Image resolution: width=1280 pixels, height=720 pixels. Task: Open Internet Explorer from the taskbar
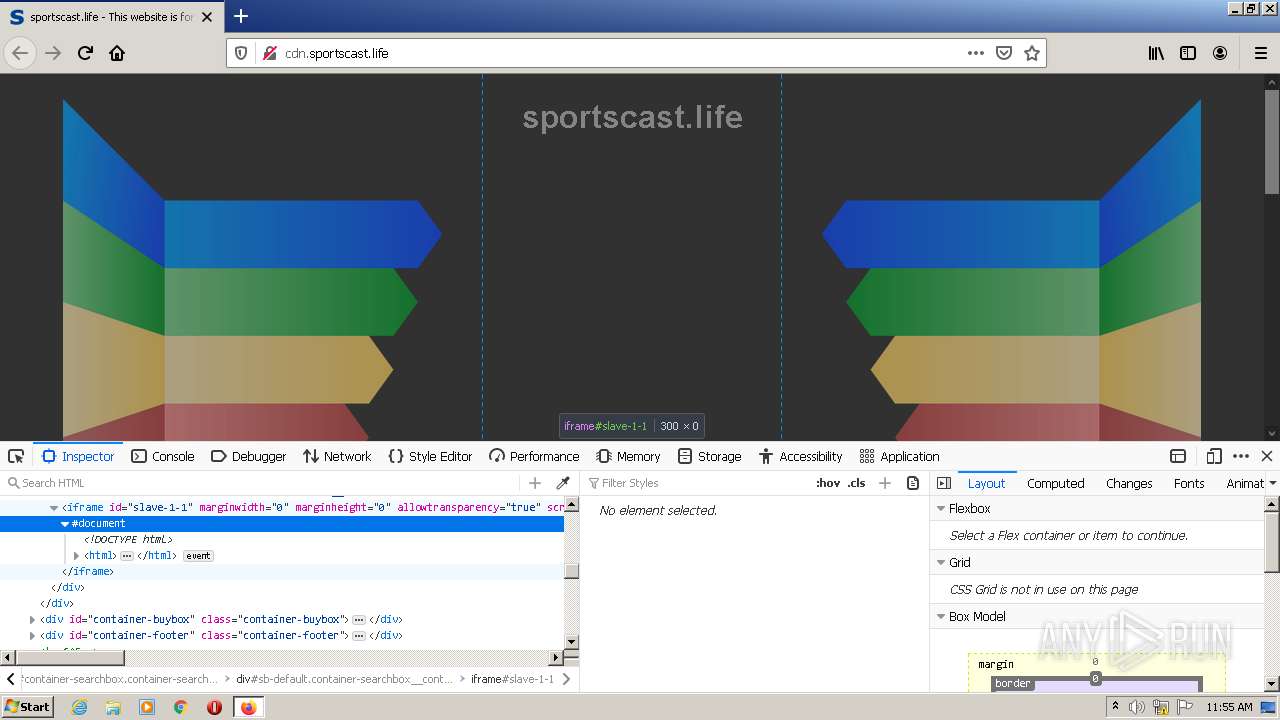[x=79, y=707]
